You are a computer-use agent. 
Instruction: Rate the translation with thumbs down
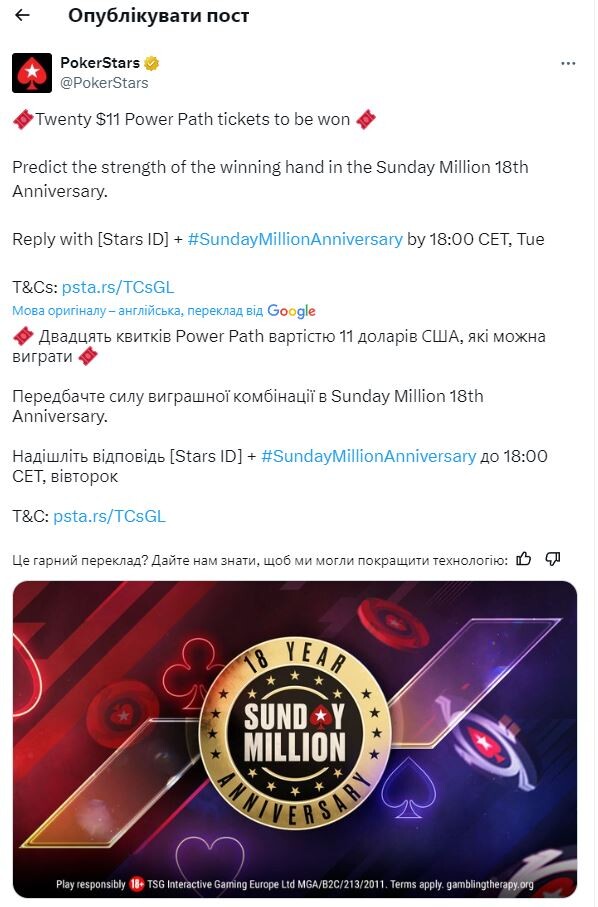553,559
